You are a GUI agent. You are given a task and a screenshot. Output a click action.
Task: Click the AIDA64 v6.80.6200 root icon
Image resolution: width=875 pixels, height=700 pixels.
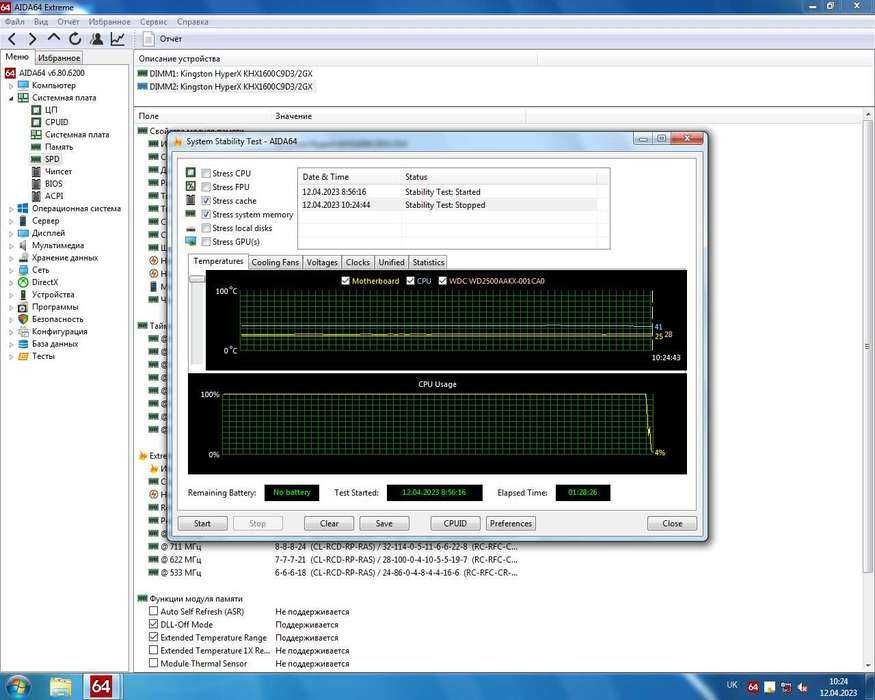tap(10, 73)
